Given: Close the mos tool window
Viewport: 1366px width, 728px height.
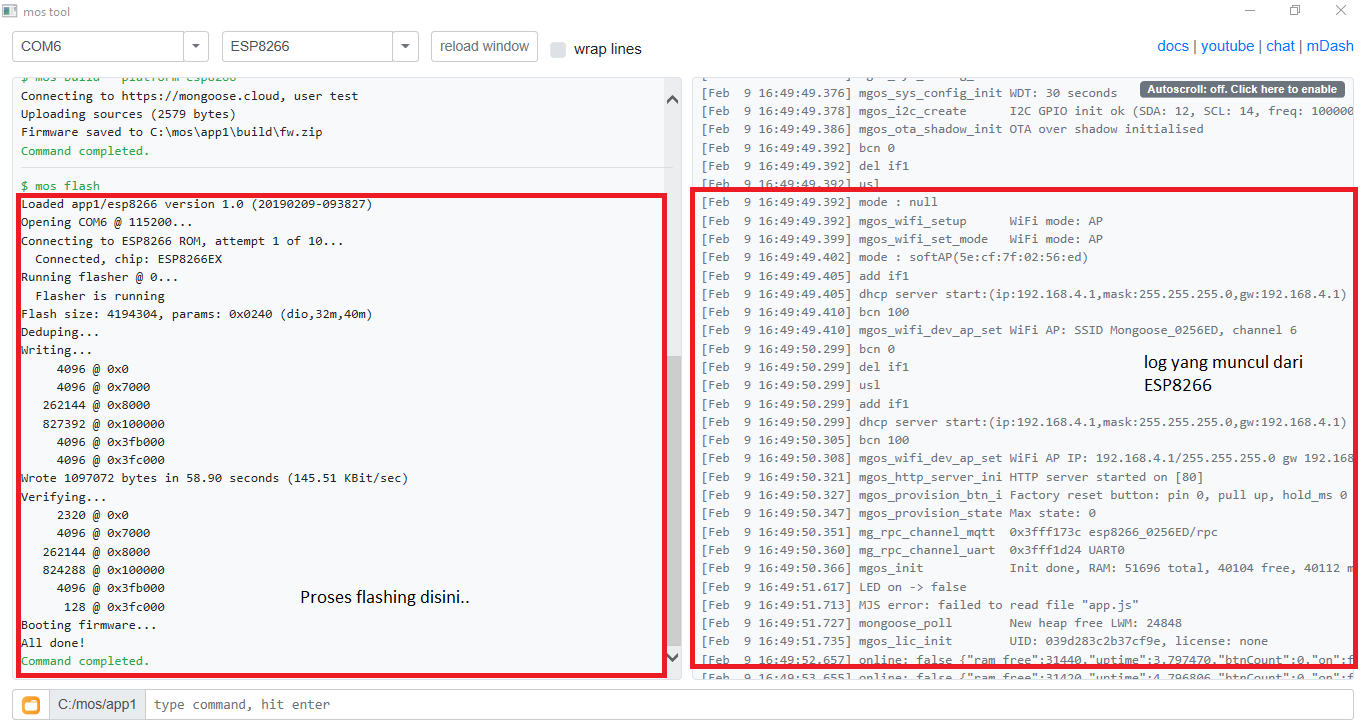Looking at the screenshot, I should click(x=1341, y=11).
